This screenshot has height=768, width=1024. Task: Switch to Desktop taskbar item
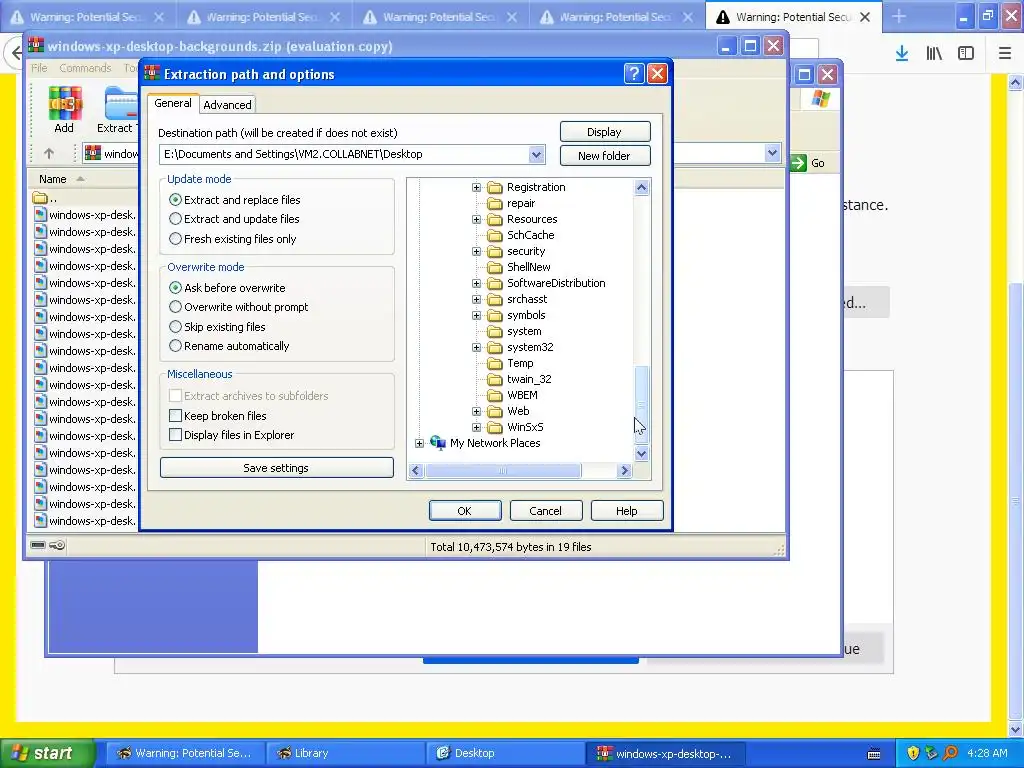505,753
